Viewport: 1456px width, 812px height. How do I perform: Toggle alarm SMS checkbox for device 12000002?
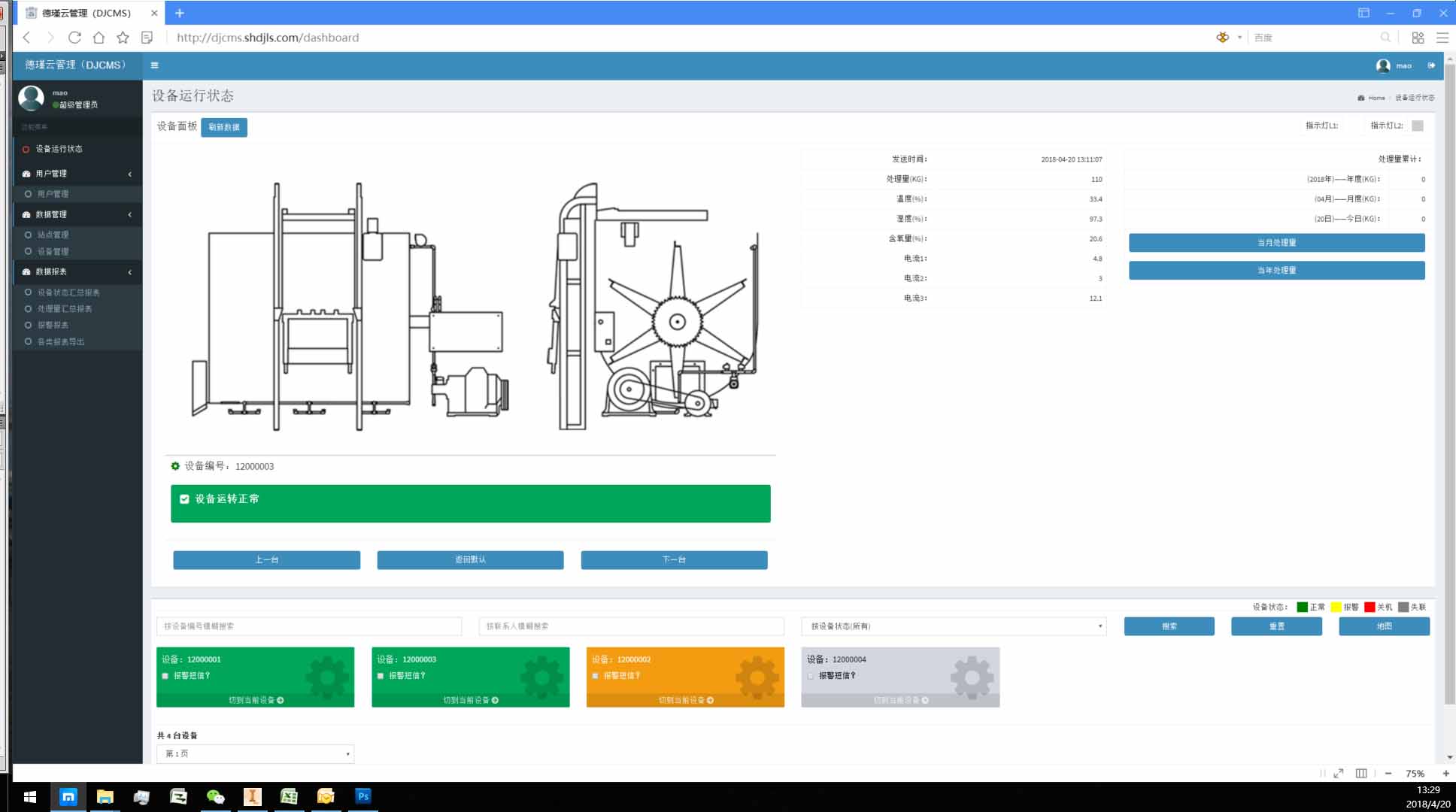click(x=596, y=676)
